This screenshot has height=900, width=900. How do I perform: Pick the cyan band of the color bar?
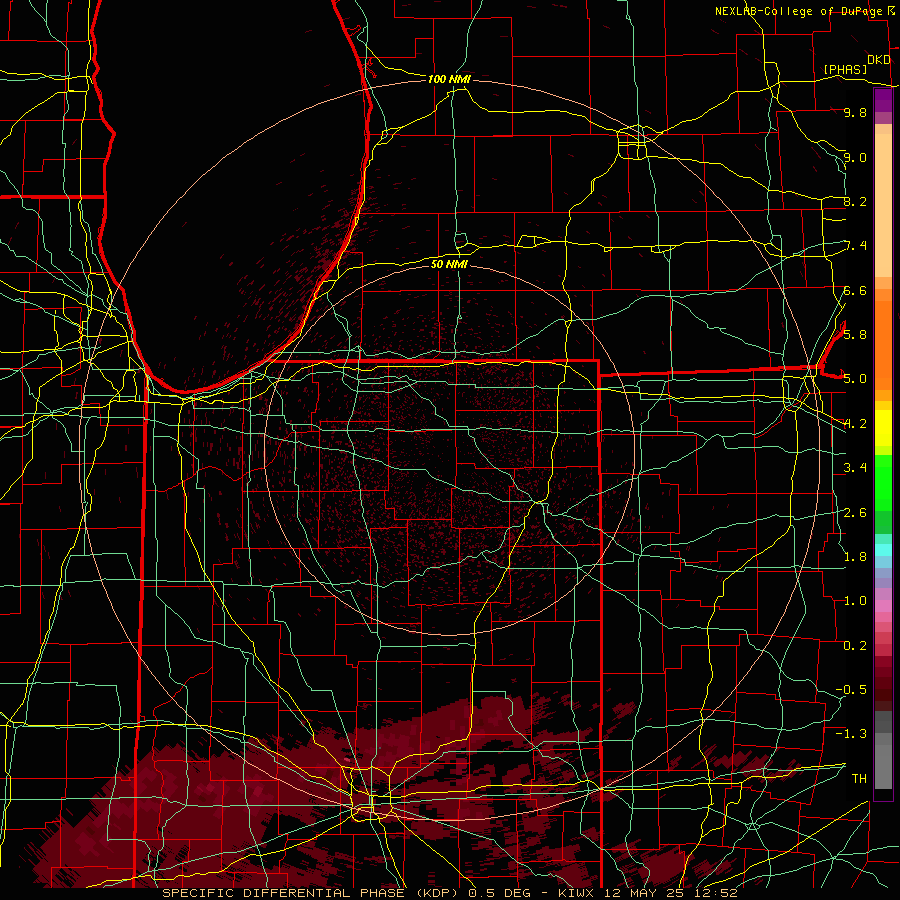click(x=883, y=550)
